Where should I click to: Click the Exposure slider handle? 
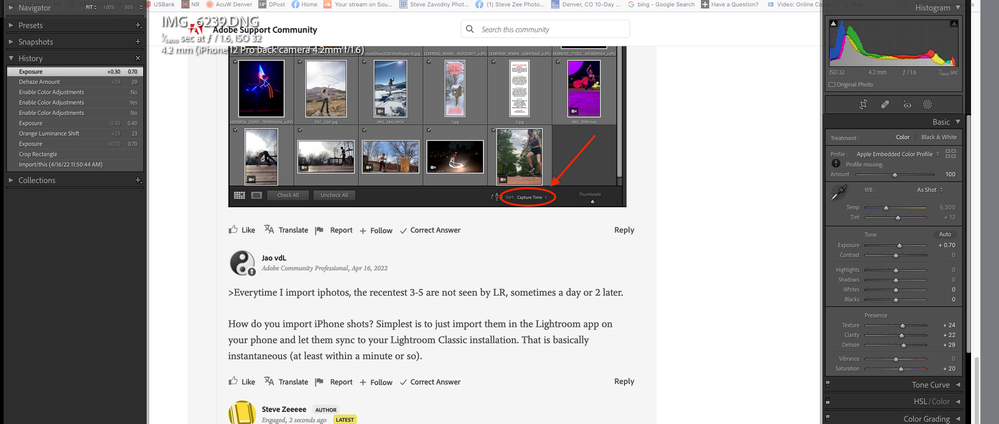tap(899, 245)
